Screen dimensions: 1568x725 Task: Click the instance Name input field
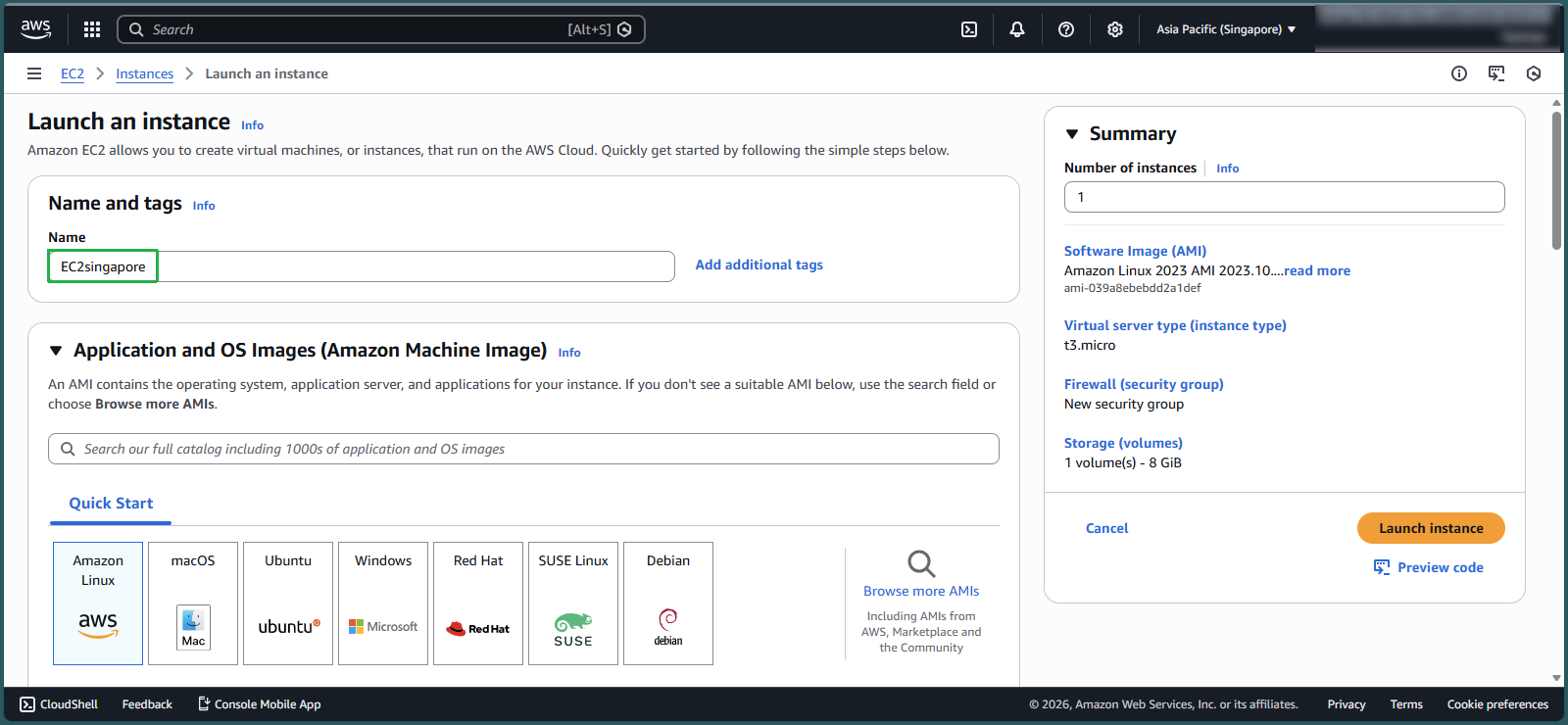tap(362, 266)
